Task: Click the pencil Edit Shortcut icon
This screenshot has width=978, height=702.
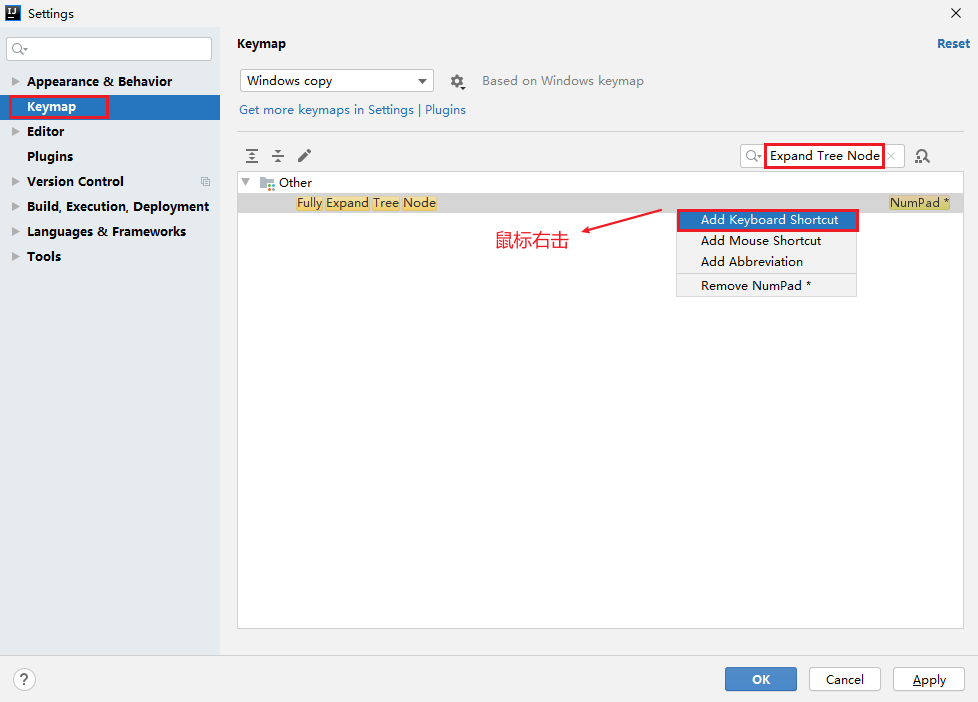Action: (x=304, y=156)
